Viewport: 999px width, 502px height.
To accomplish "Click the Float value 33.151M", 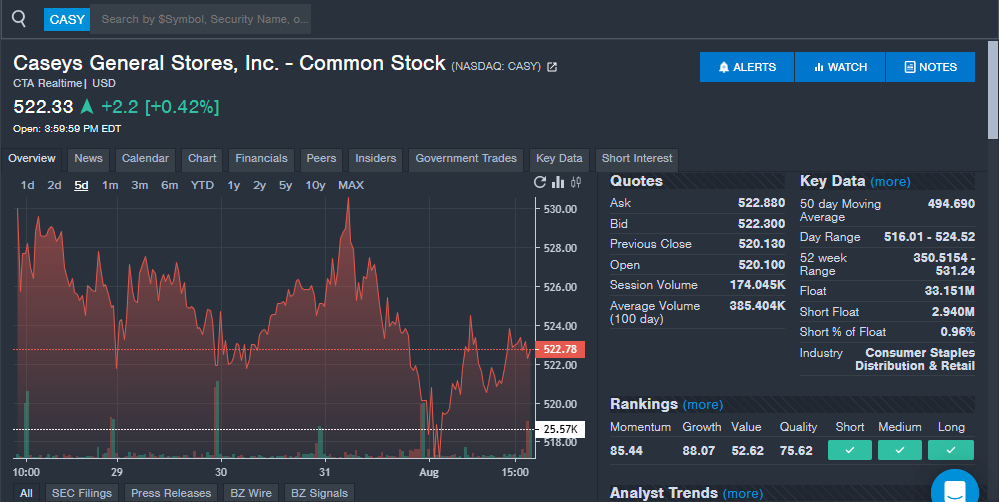I will (949, 290).
